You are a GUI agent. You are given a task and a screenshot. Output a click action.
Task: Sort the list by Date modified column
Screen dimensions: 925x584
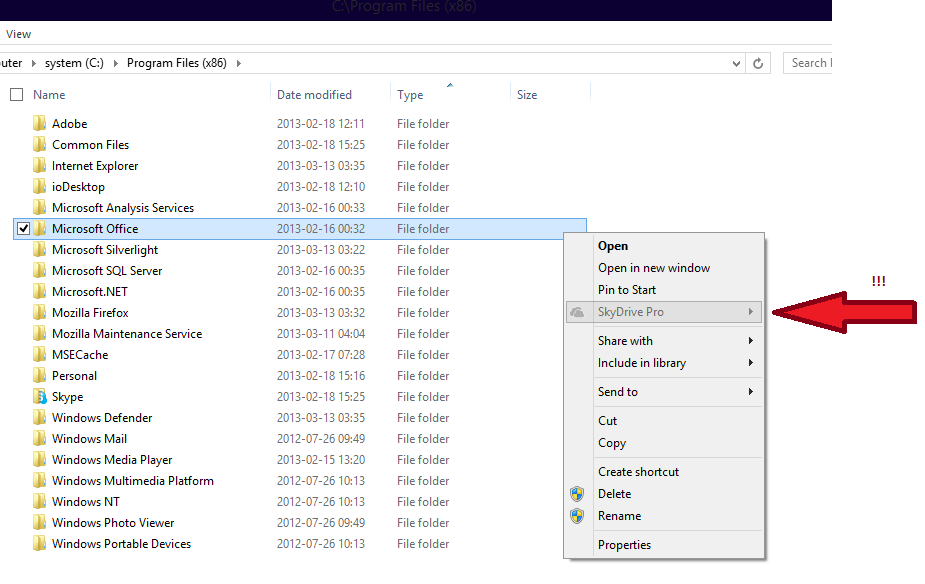[314, 95]
